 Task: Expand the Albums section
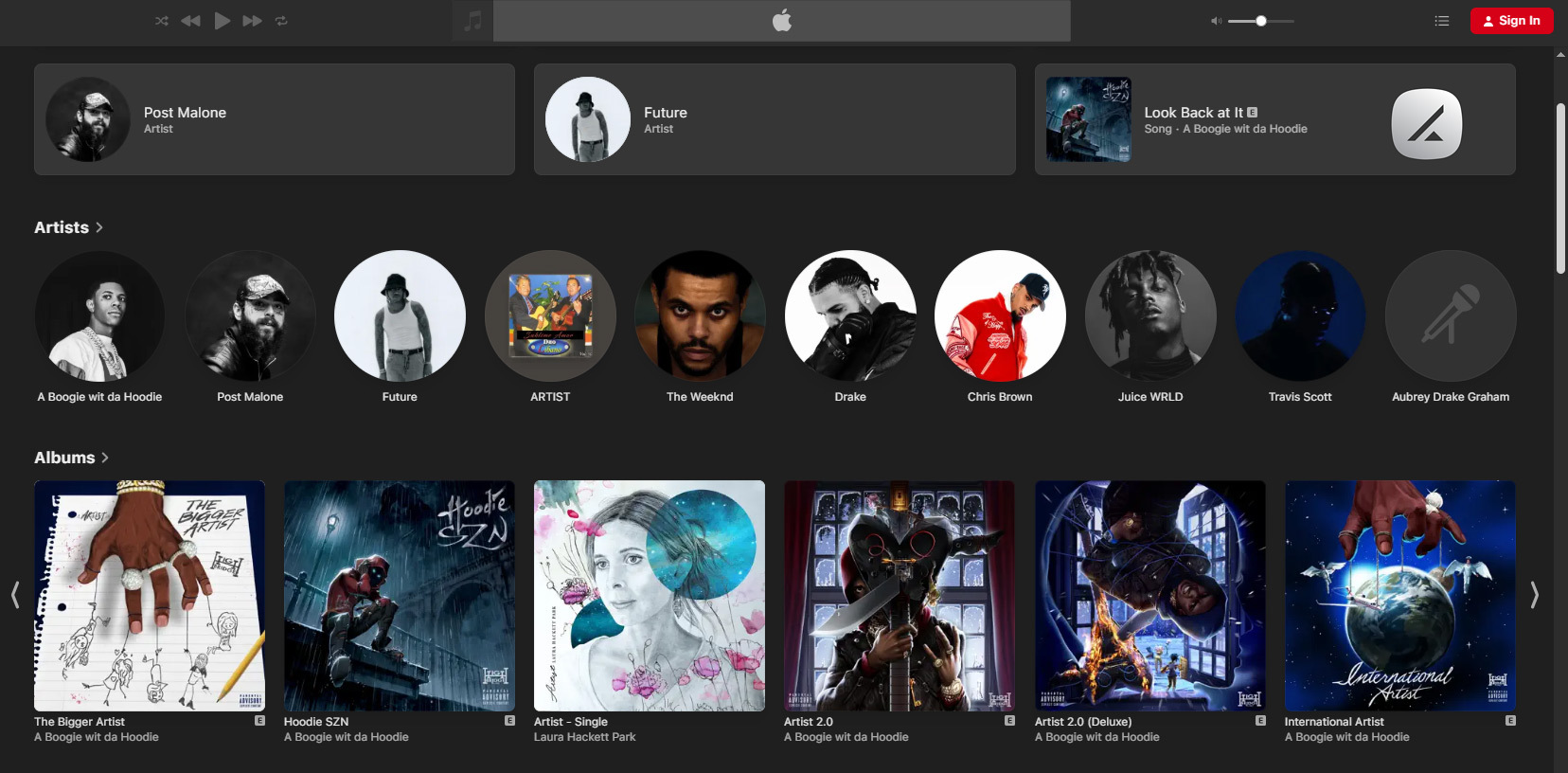coord(72,458)
